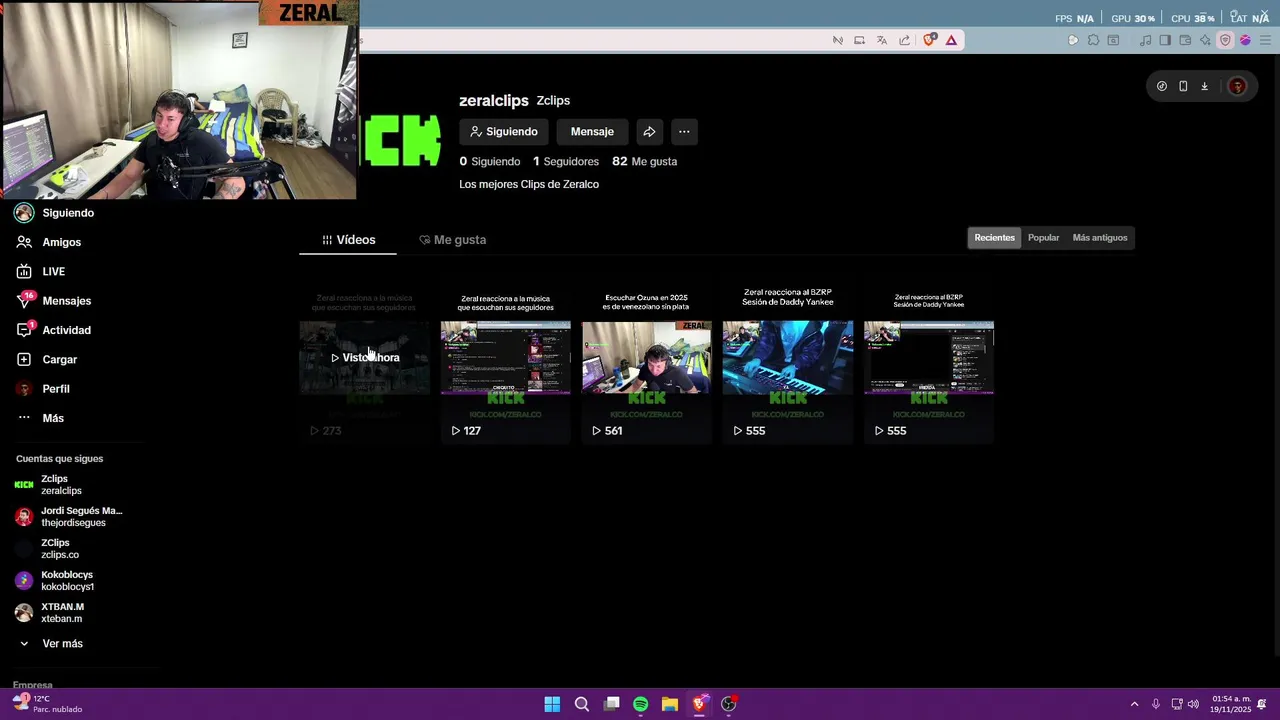Click the Brave VPN shield icon
The height and width of the screenshot is (720, 1280).
(x=1226, y=40)
